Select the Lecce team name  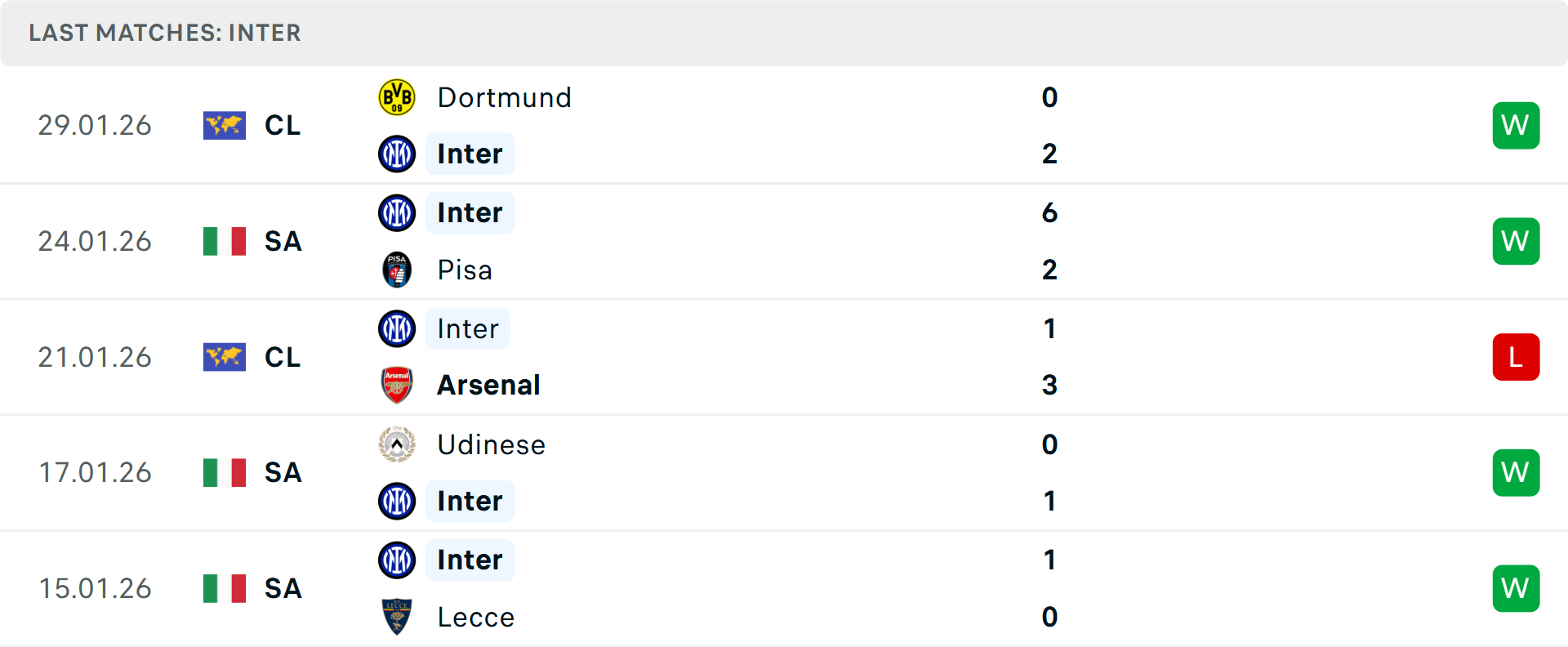[475, 617]
